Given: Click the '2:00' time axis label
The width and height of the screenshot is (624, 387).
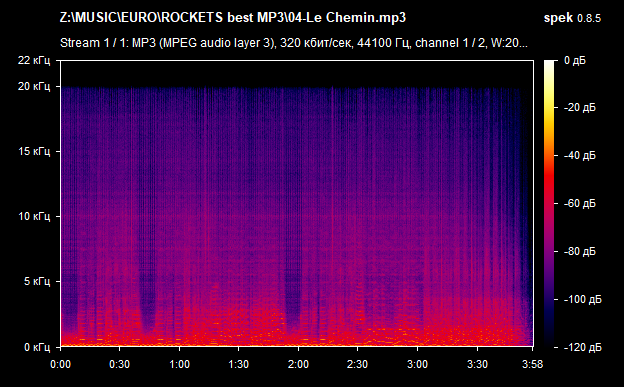Looking at the screenshot, I should click(298, 364).
